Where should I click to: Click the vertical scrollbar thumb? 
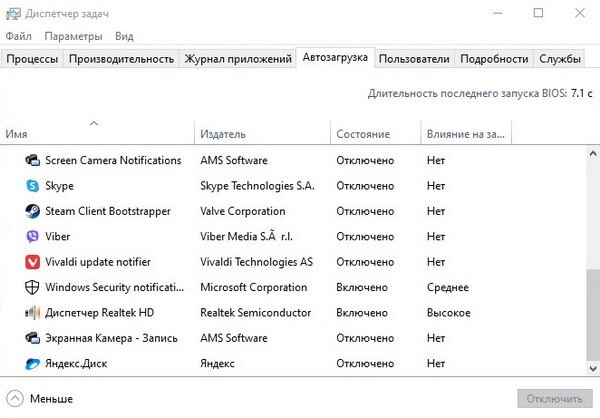(593, 315)
